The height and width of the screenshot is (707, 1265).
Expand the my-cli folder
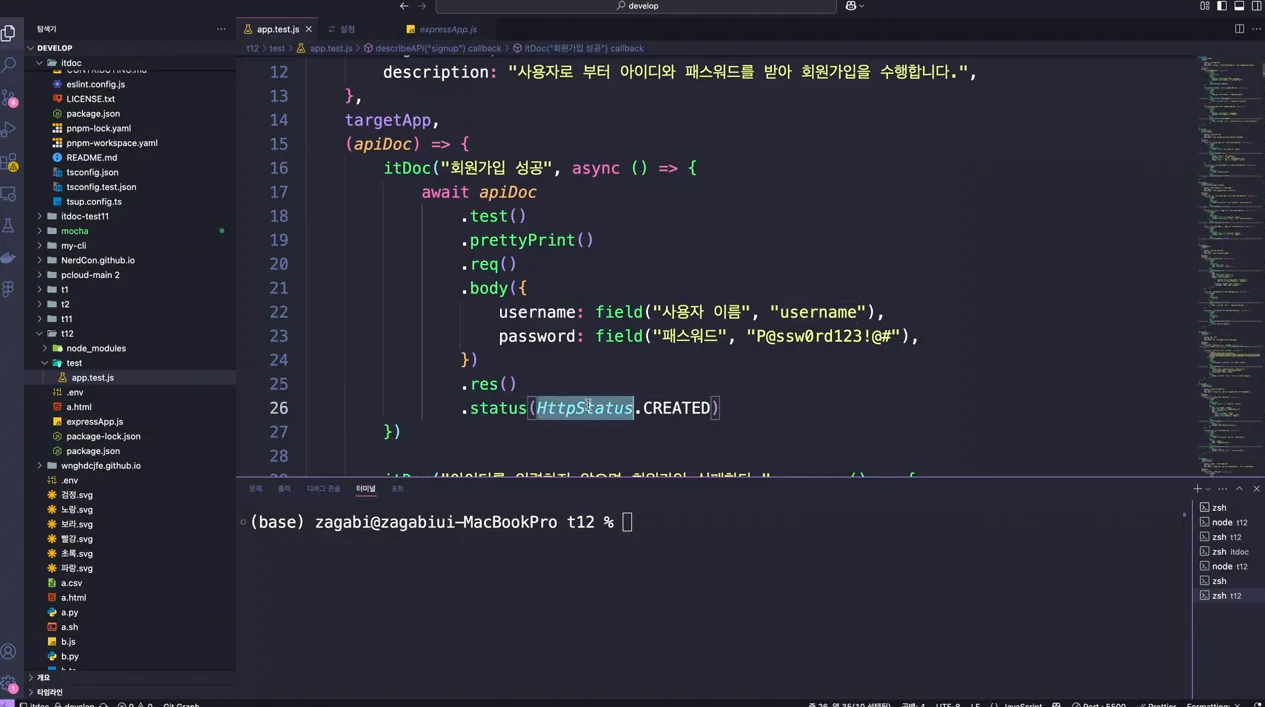[130, 245]
